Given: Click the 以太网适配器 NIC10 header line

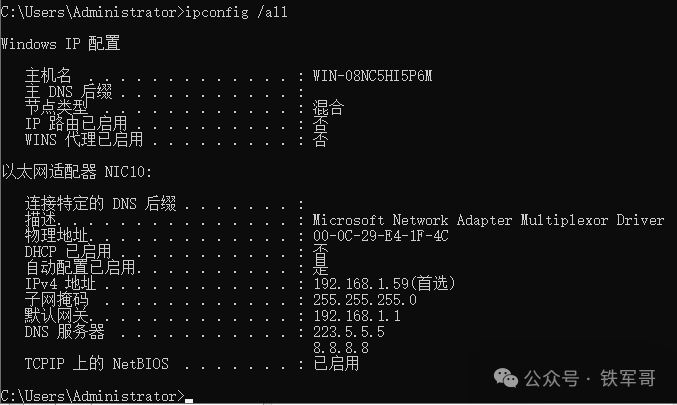Looking at the screenshot, I should tap(76, 171).
